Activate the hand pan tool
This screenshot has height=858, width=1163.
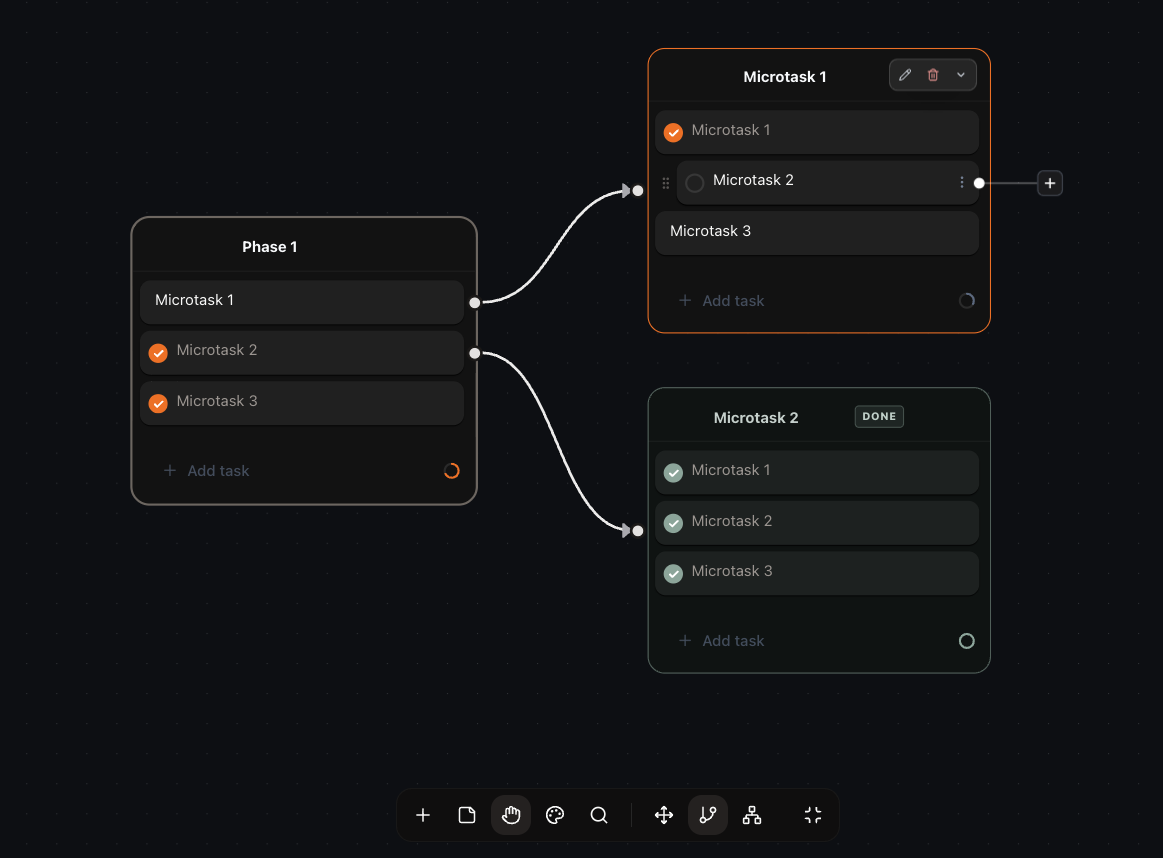point(511,815)
